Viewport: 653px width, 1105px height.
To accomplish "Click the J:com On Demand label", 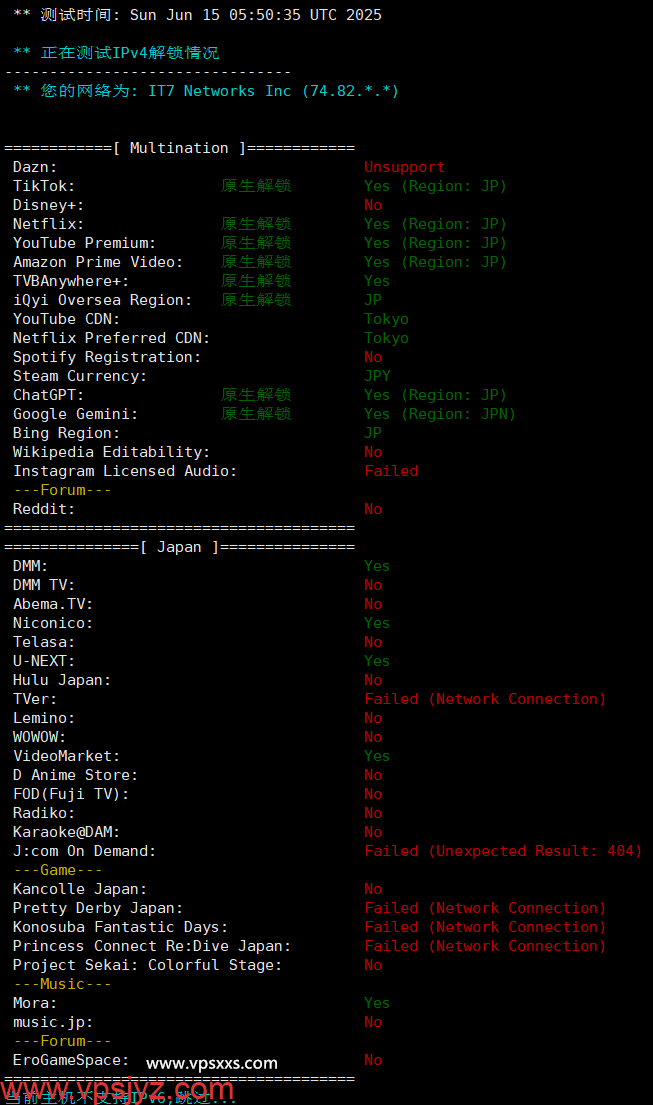I will (x=85, y=851).
